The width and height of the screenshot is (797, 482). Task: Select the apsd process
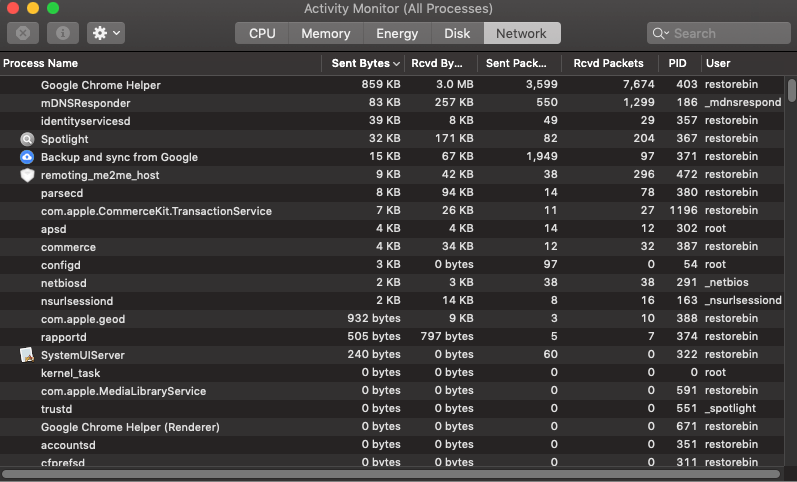click(x=53, y=229)
